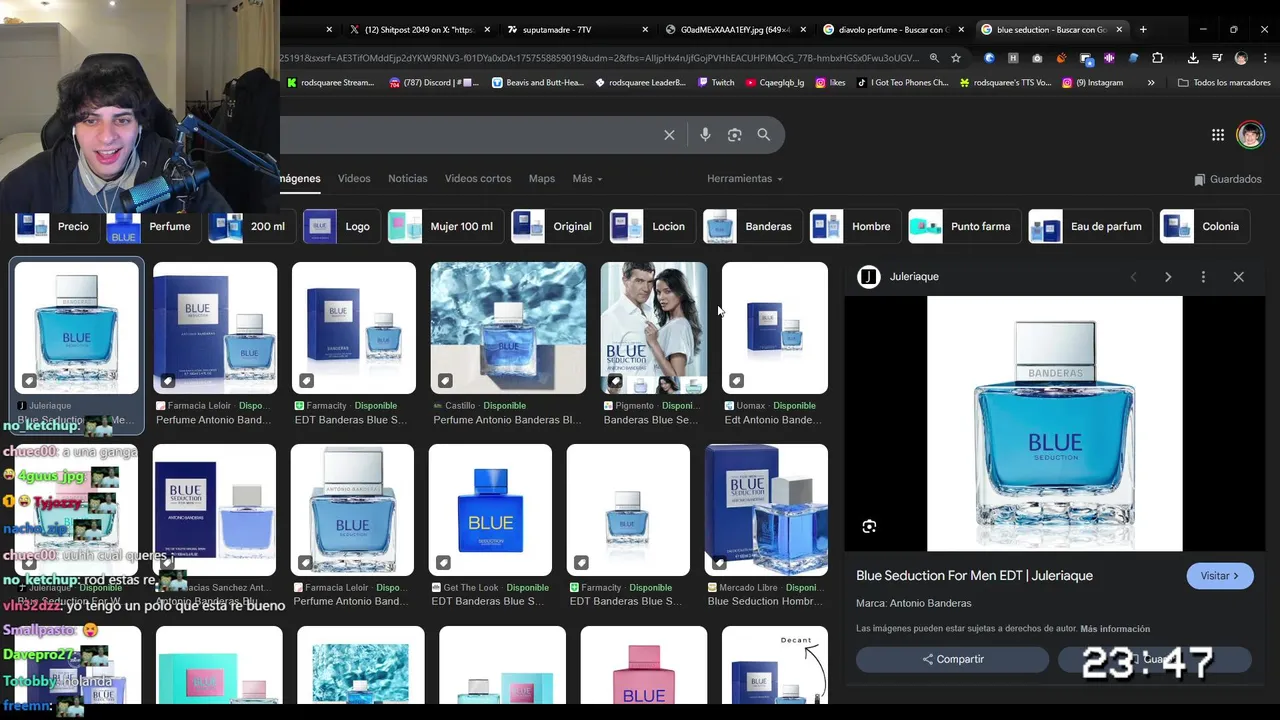Open the Pigmento couple advertisement thumbnail
This screenshot has height=720, width=1280.
tap(653, 328)
